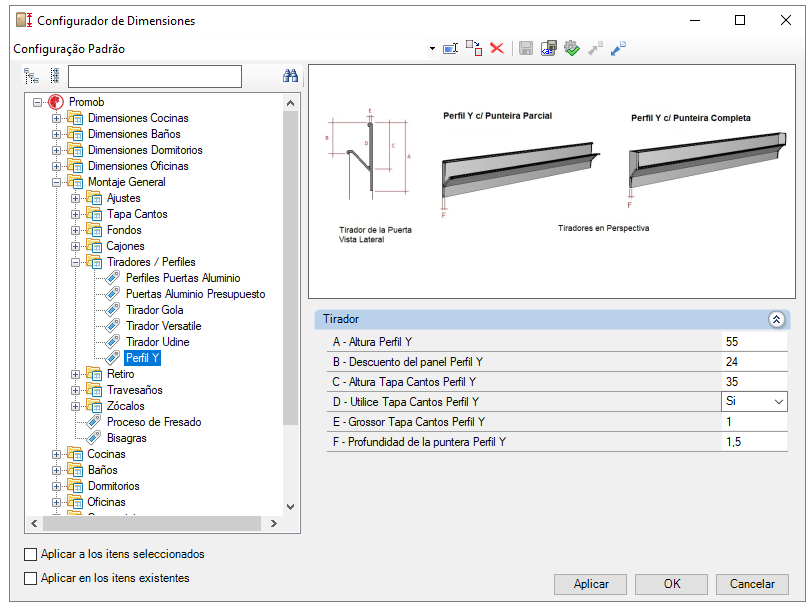The height and width of the screenshot is (607, 812).
Task: Collapse the Tirador section chevron
Action: (776, 320)
